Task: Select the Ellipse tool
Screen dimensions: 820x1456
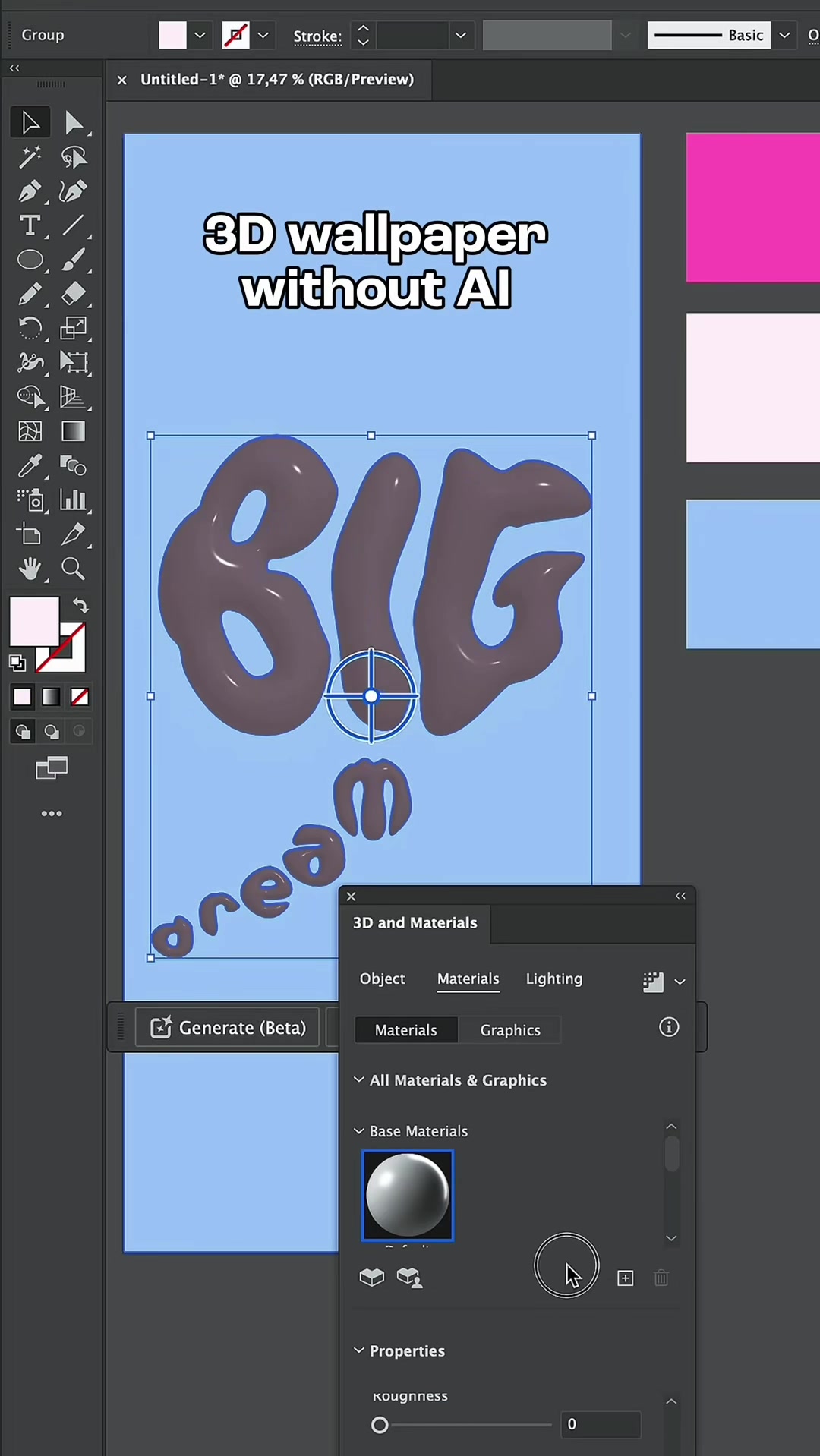Action: click(30, 260)
